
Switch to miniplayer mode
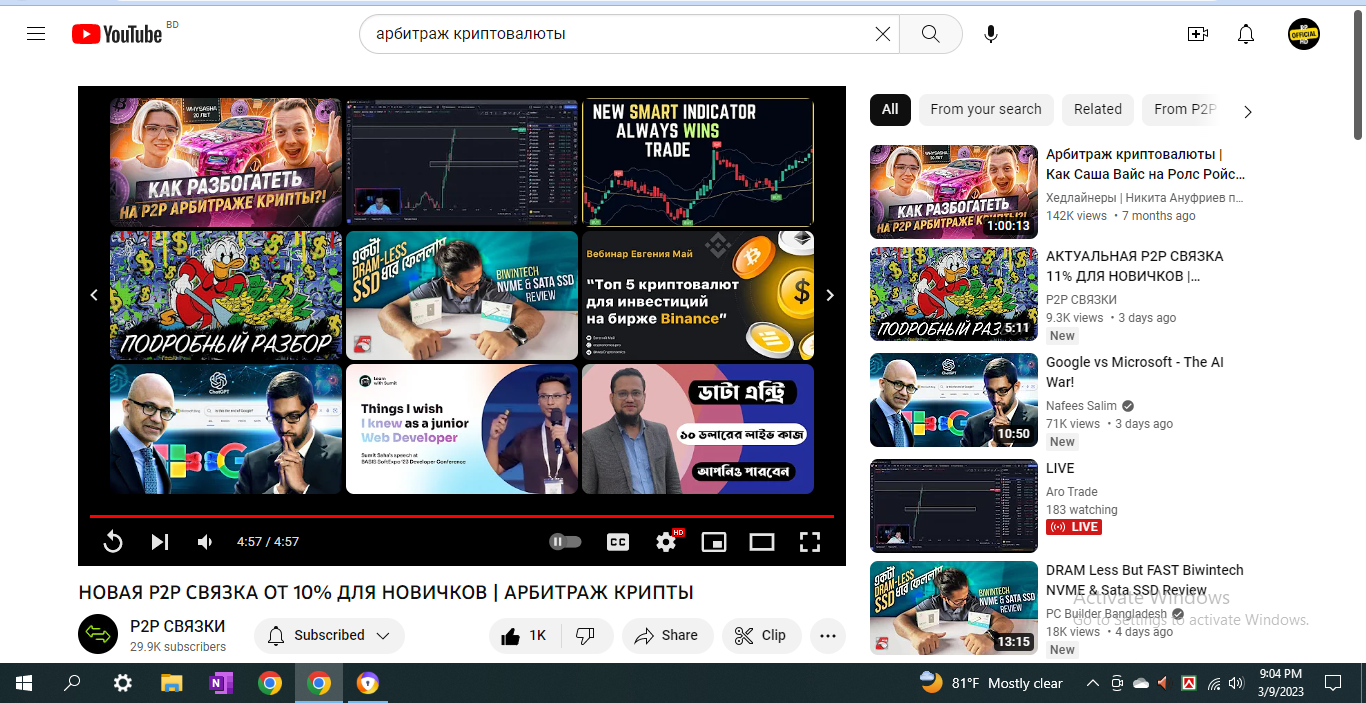(714, 542)
